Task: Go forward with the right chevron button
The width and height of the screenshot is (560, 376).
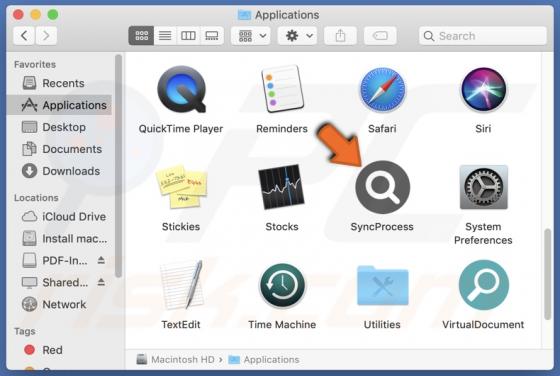Action: coord(46,36)
